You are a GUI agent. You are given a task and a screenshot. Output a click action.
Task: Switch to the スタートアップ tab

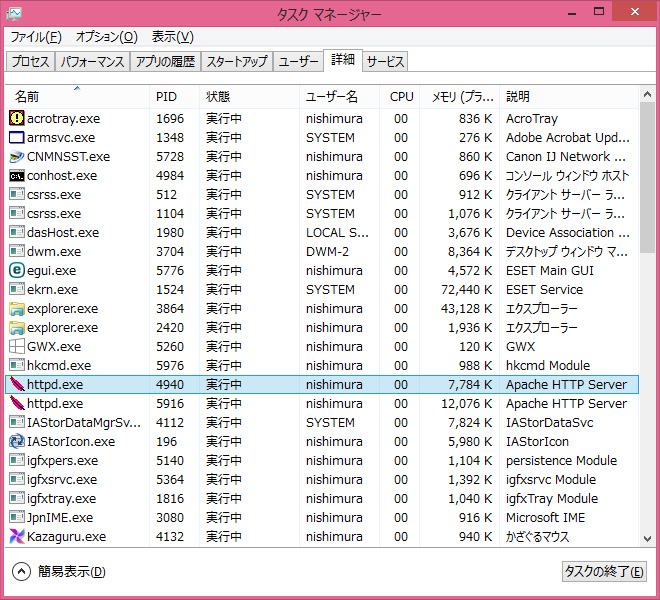pyautogui.click(x=237, y=61)
